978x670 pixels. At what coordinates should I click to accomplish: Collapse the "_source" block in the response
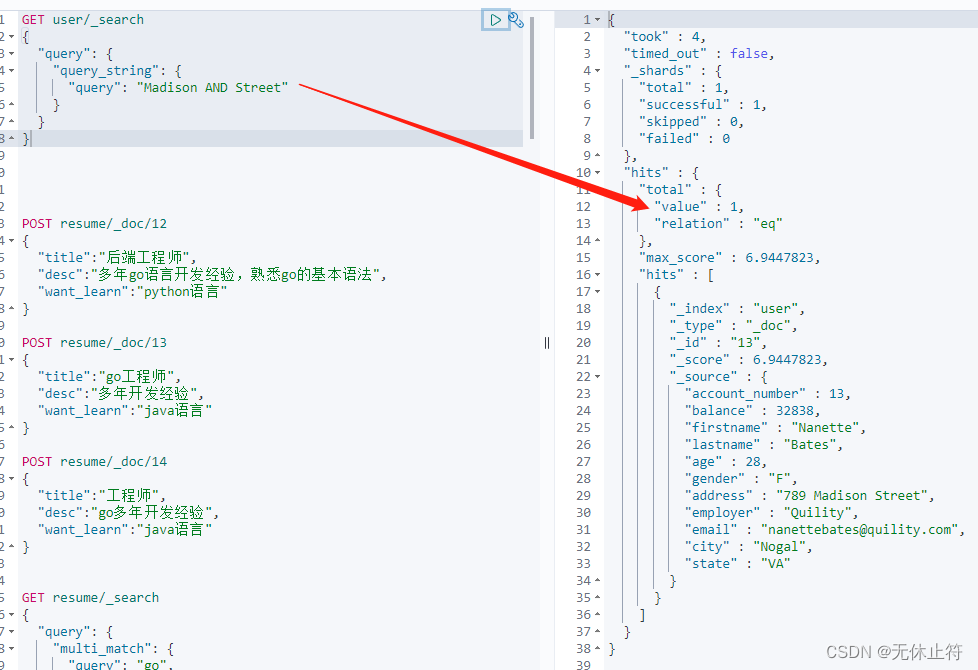(x=598, y=377)
